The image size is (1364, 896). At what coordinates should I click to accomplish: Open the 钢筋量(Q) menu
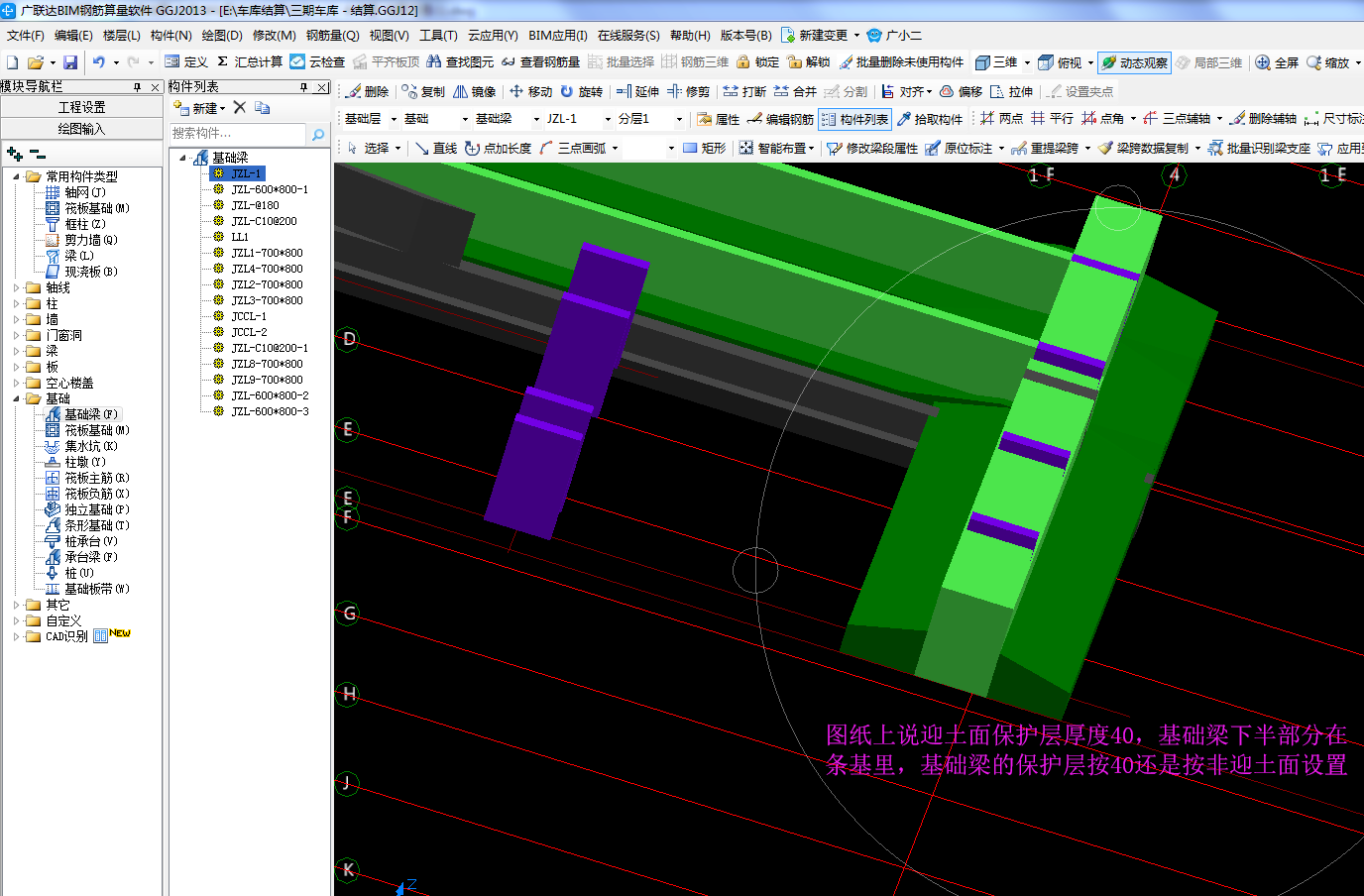(332, 35)
